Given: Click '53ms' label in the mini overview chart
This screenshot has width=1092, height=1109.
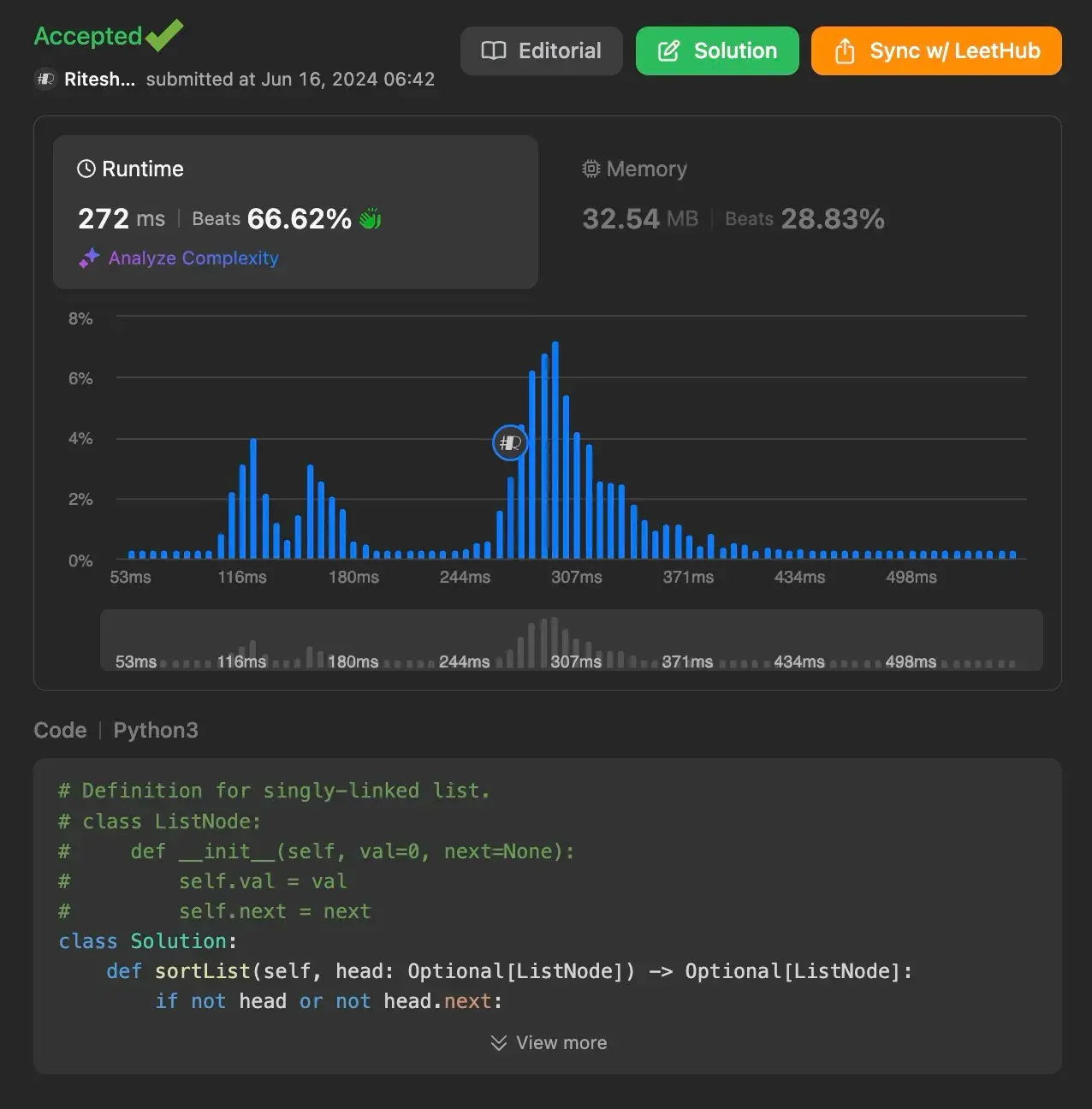Looking at the screenshot, I should point(136,661).
